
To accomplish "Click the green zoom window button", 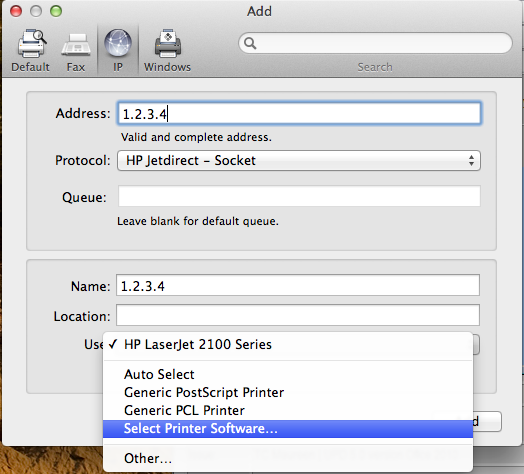I will [56, 11].
